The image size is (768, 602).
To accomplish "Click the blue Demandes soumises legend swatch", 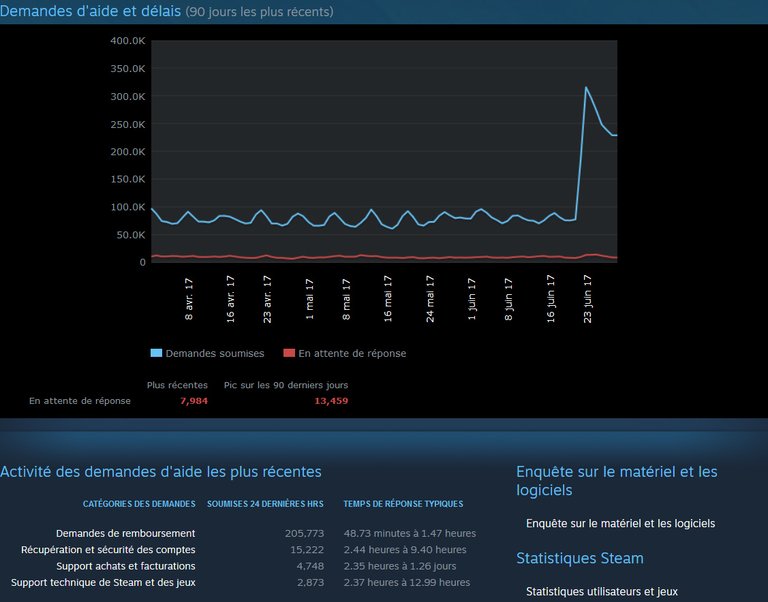I will [x=156, y=353].
